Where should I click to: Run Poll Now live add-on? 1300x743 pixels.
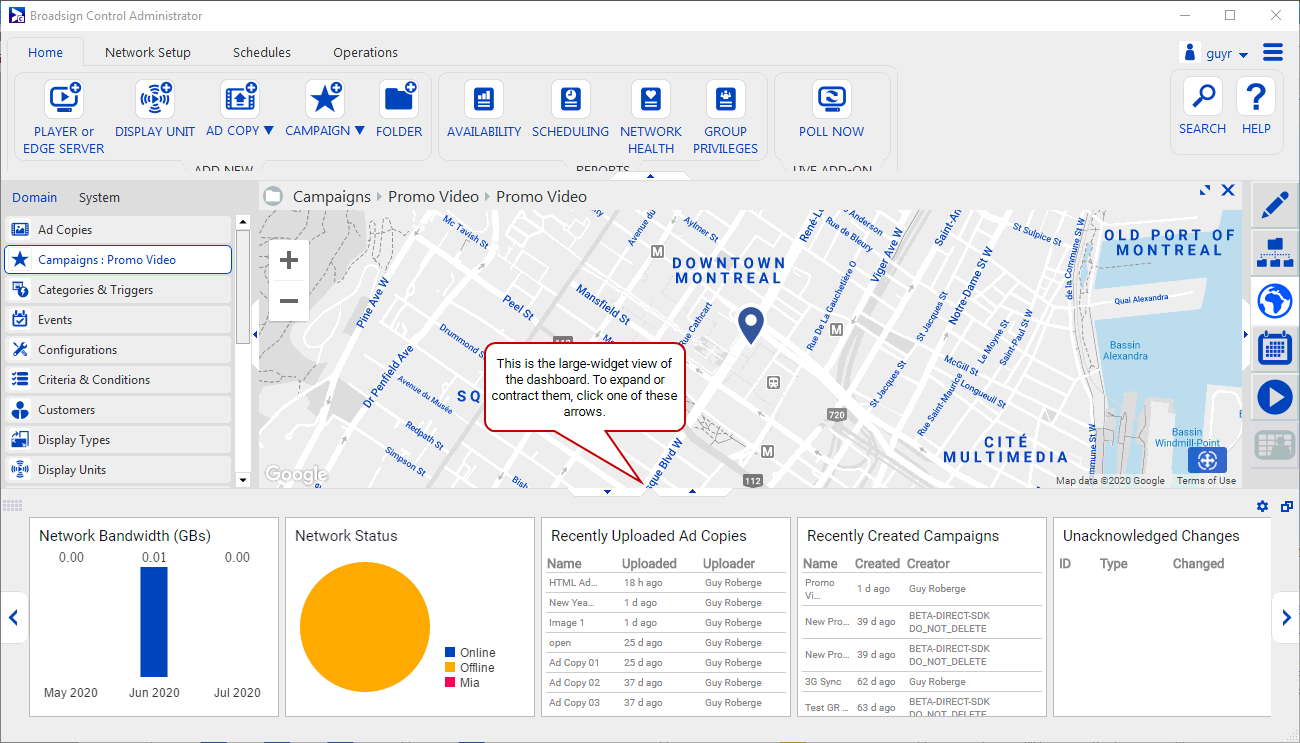(x=831, y=110)
